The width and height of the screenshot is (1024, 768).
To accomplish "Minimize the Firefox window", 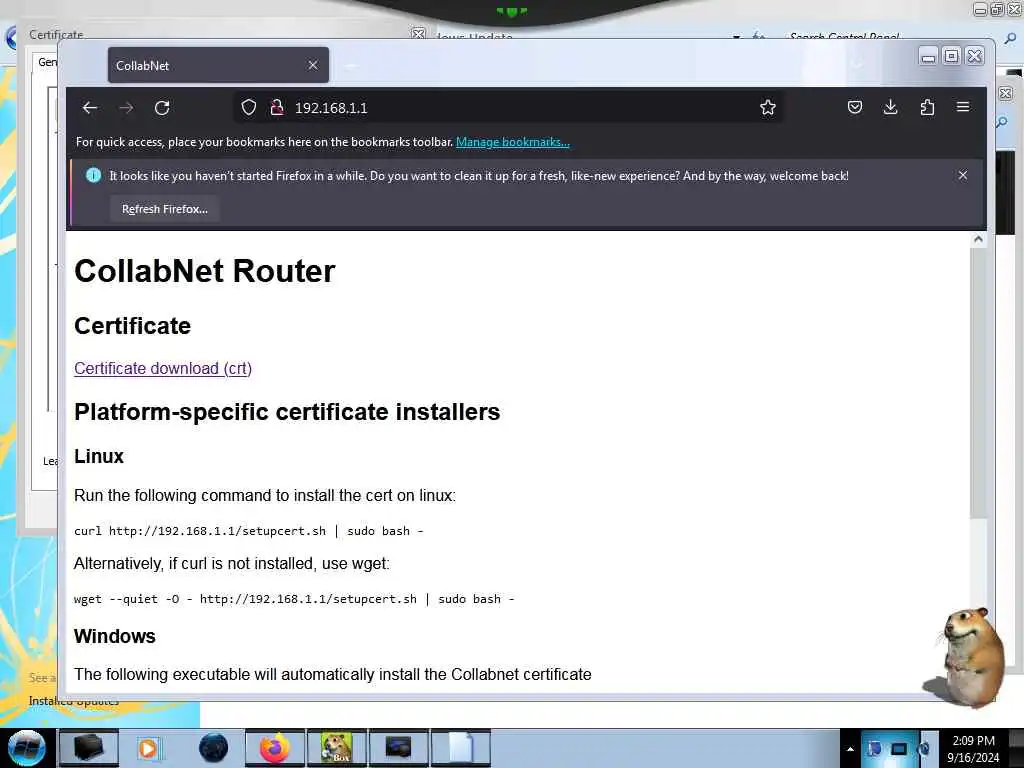I will point(928,57).
